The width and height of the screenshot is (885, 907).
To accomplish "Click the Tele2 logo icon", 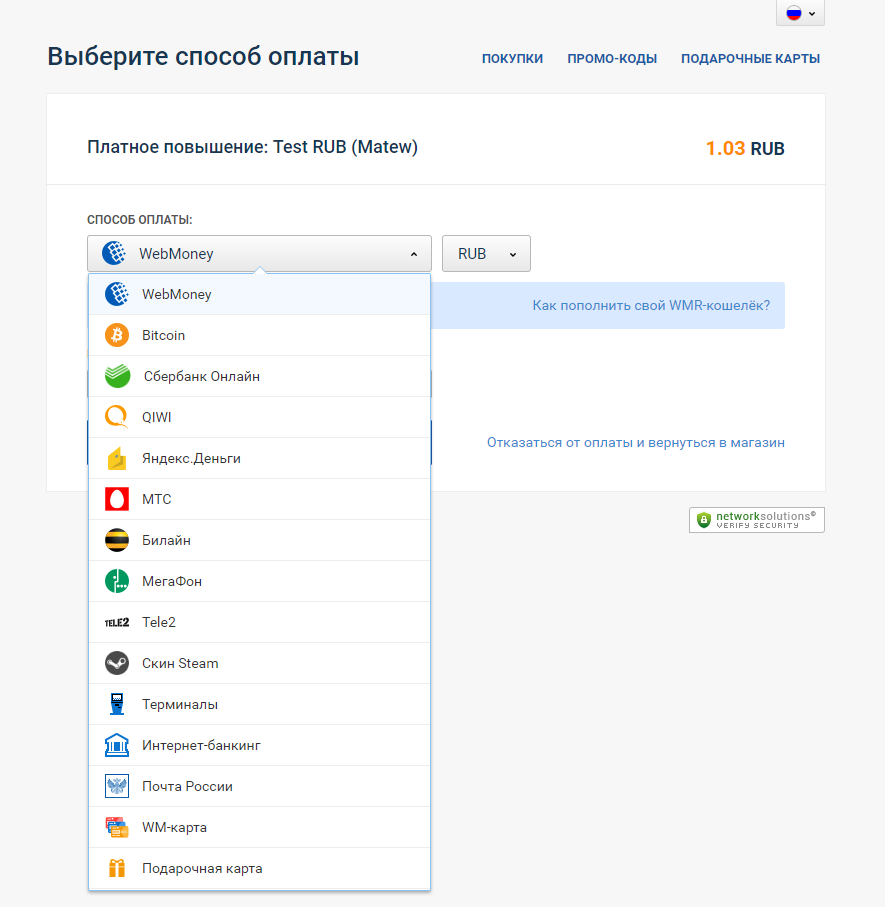I will pos(117,622).
